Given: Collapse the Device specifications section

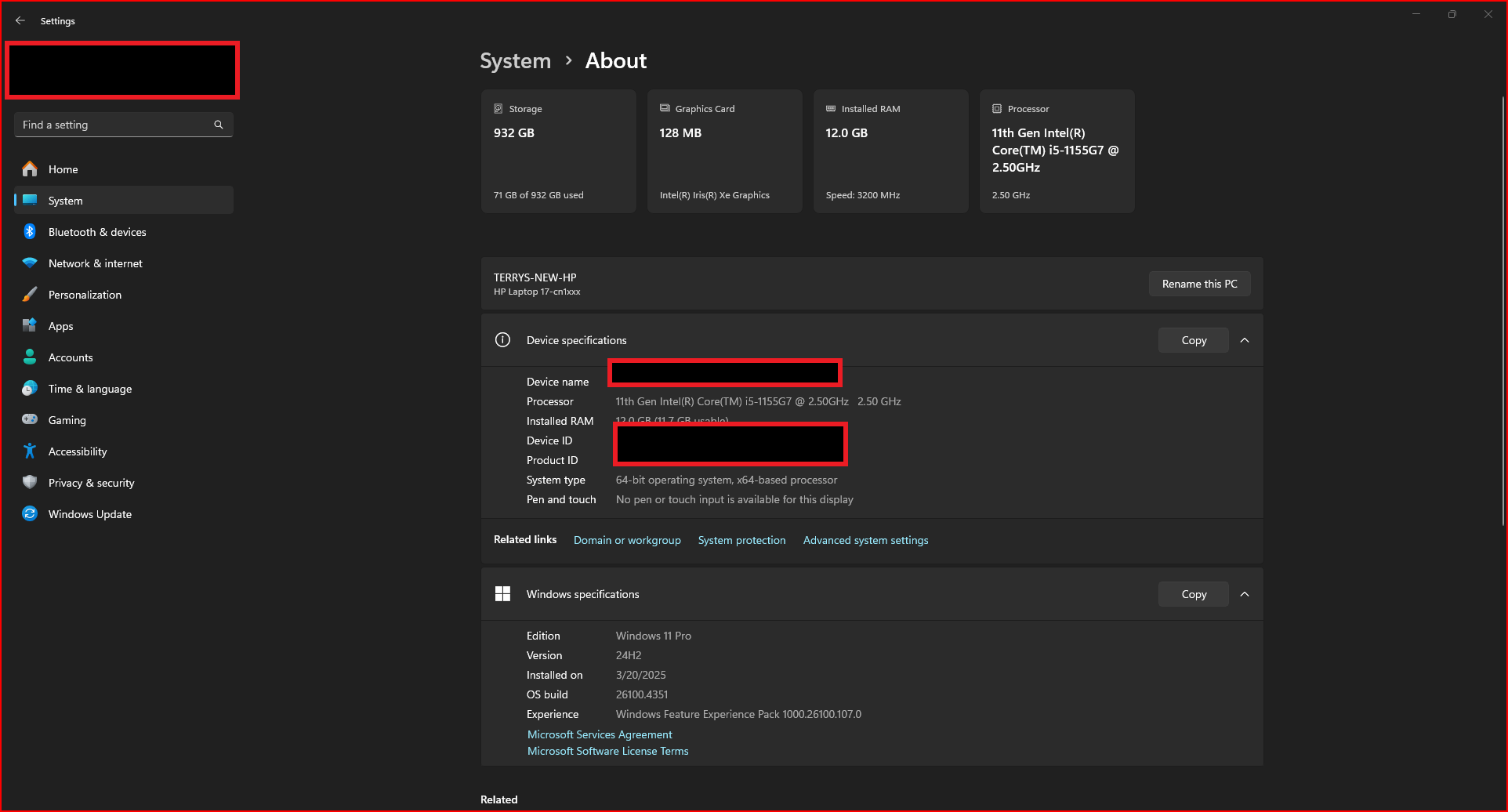Looking at the screenshot, I should pyautogui.click(x=1245, y=340).
